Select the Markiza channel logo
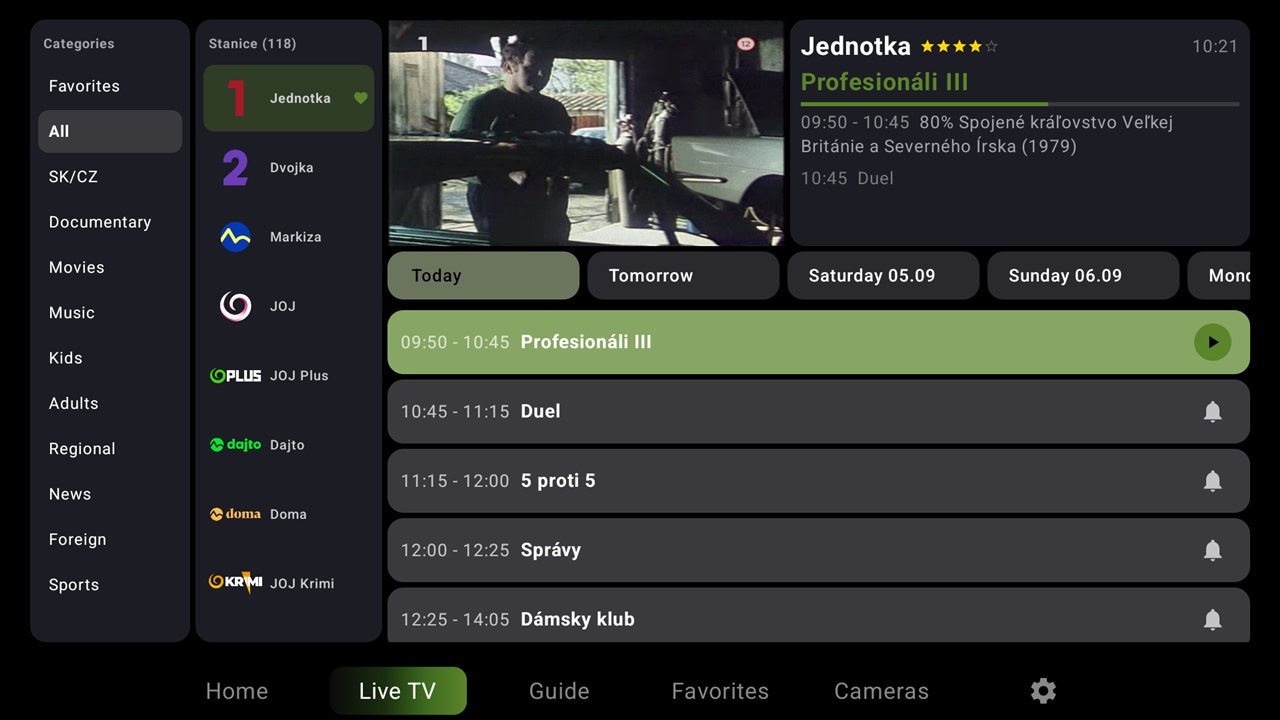This screenshot has height=720, width=1280. coord(235,237)
